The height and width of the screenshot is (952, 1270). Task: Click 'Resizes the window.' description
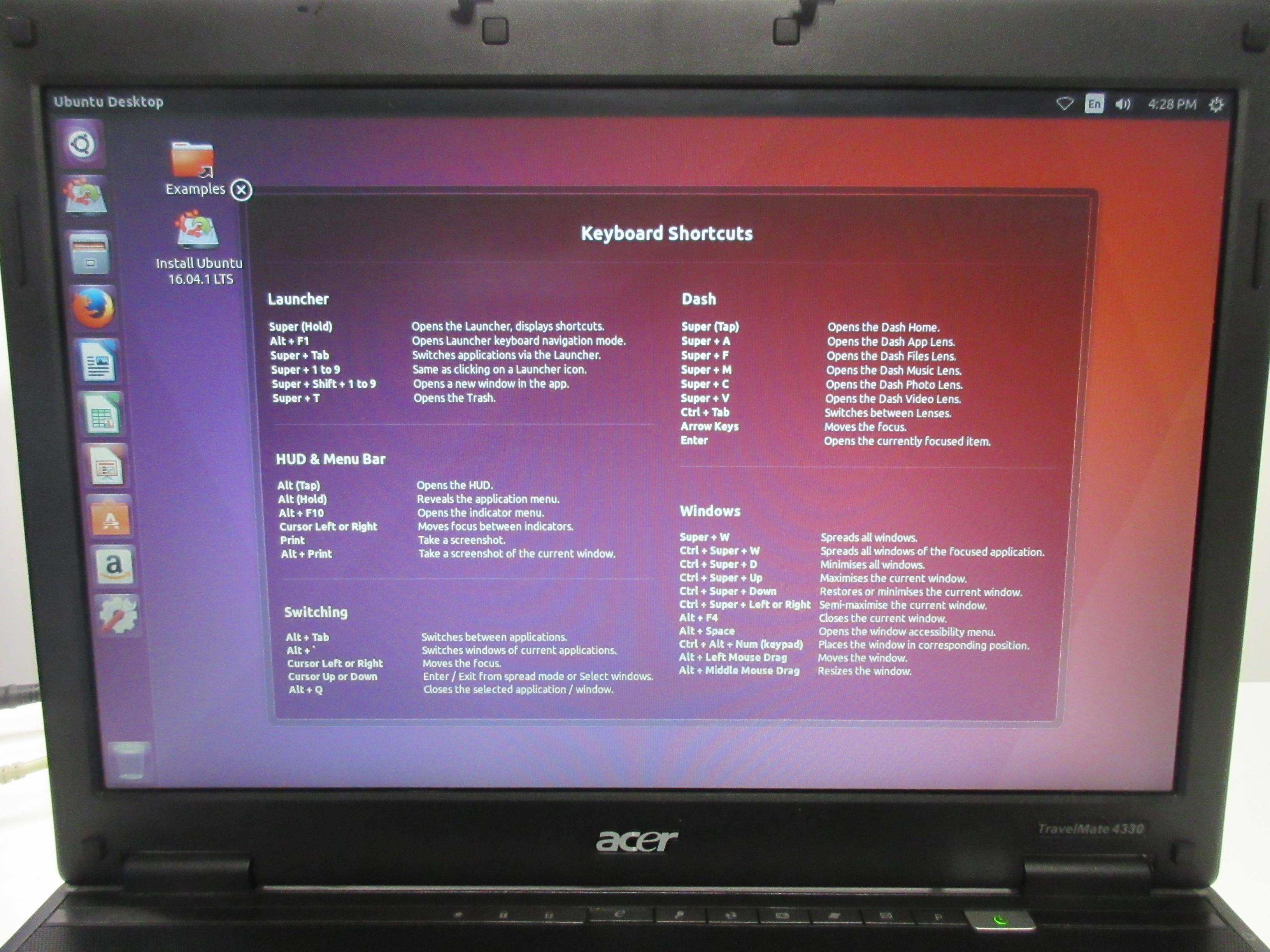(865, 671)
